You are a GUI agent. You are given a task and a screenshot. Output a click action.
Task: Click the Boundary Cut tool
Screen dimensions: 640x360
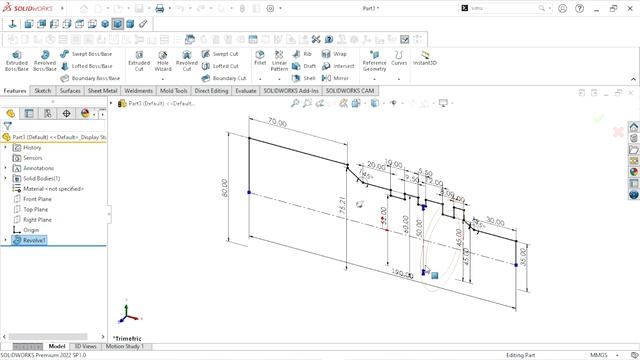(224, 78)
